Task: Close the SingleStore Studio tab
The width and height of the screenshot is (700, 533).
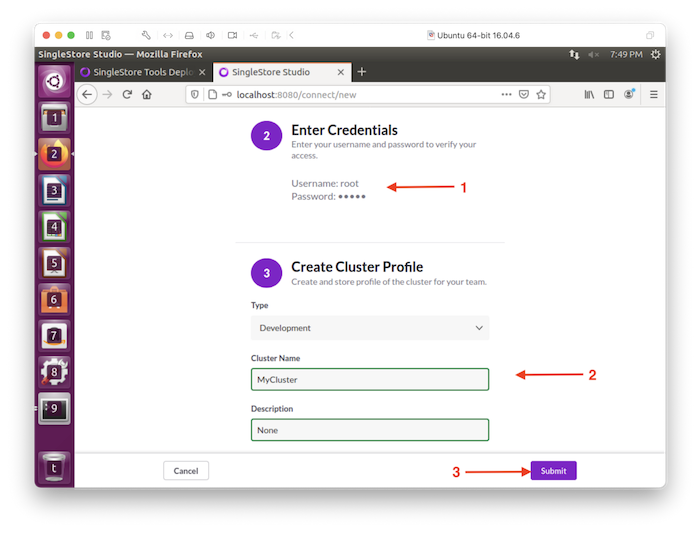Action: 341,72
